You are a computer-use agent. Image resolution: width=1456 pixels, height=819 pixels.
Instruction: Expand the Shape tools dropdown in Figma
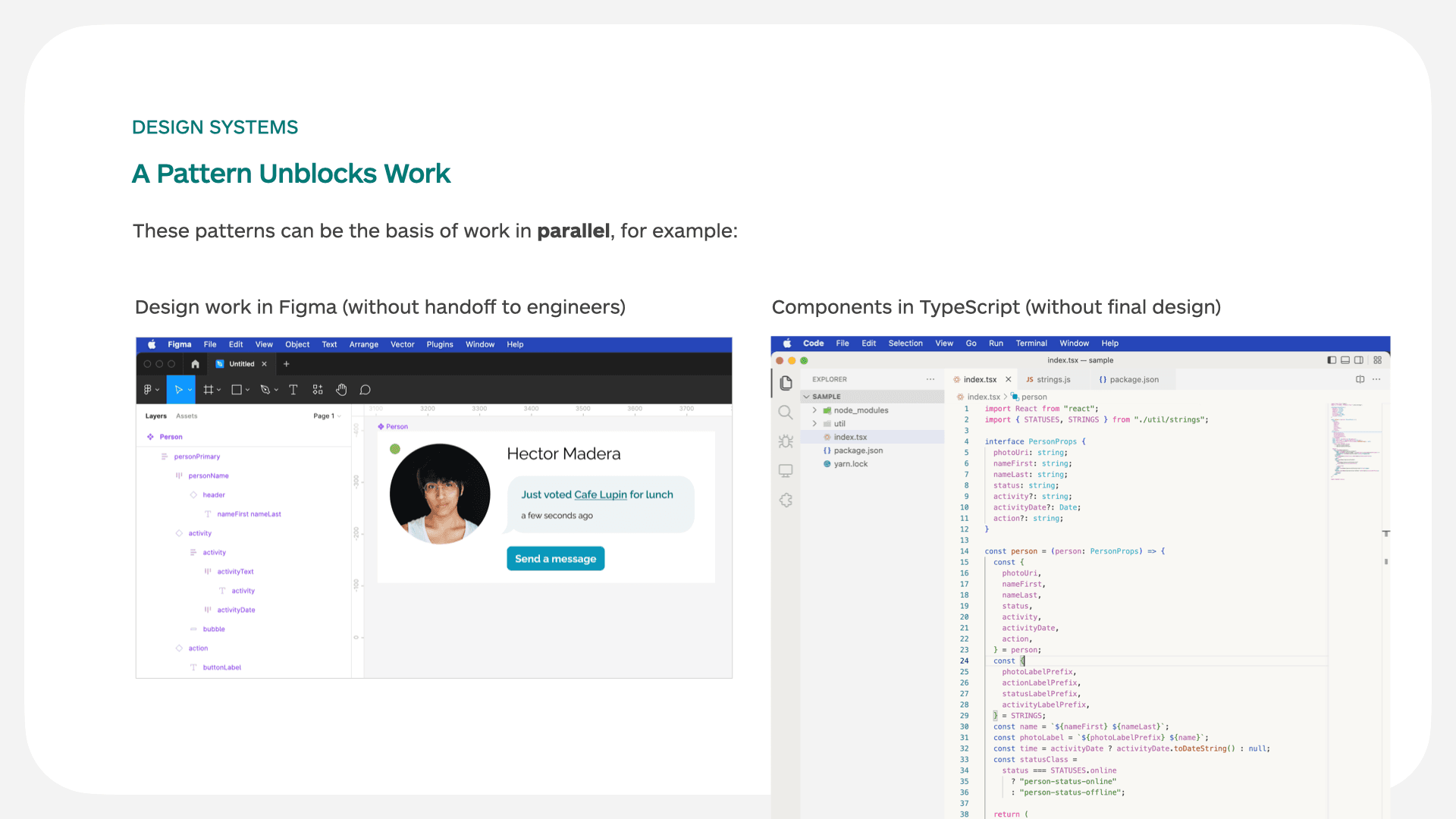click(x=246, y=389)
